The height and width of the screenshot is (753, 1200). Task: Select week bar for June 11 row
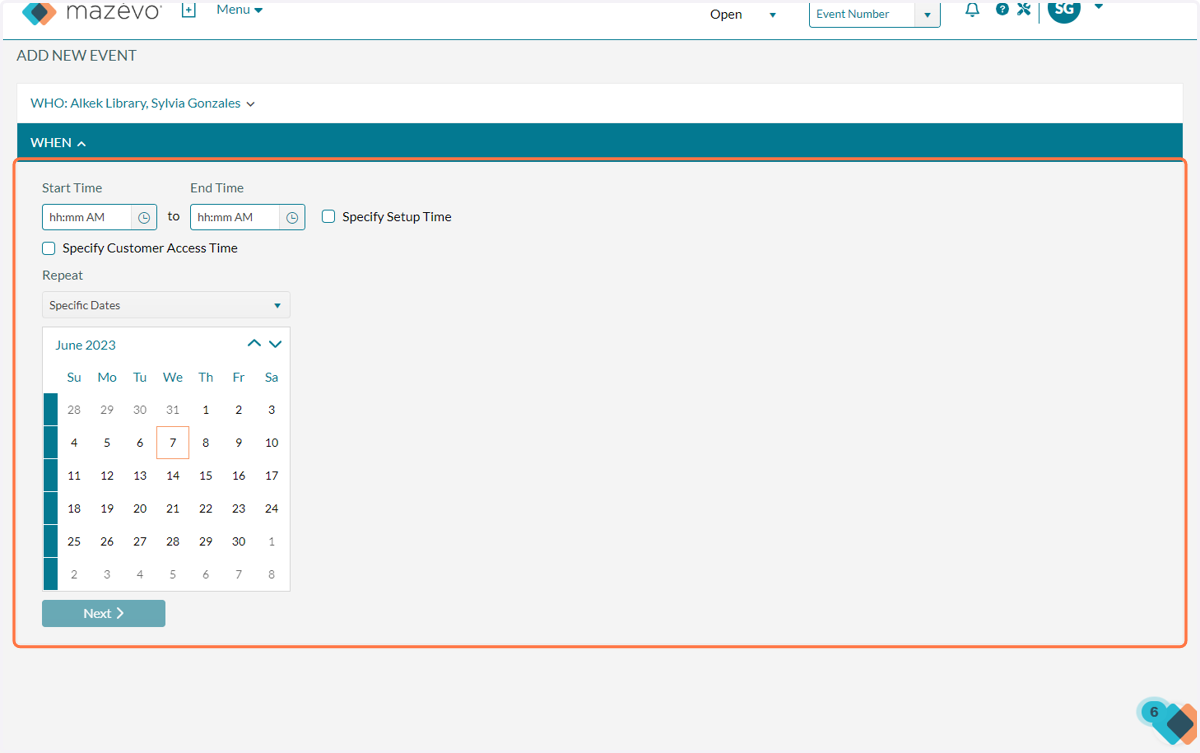click(50, 476)
